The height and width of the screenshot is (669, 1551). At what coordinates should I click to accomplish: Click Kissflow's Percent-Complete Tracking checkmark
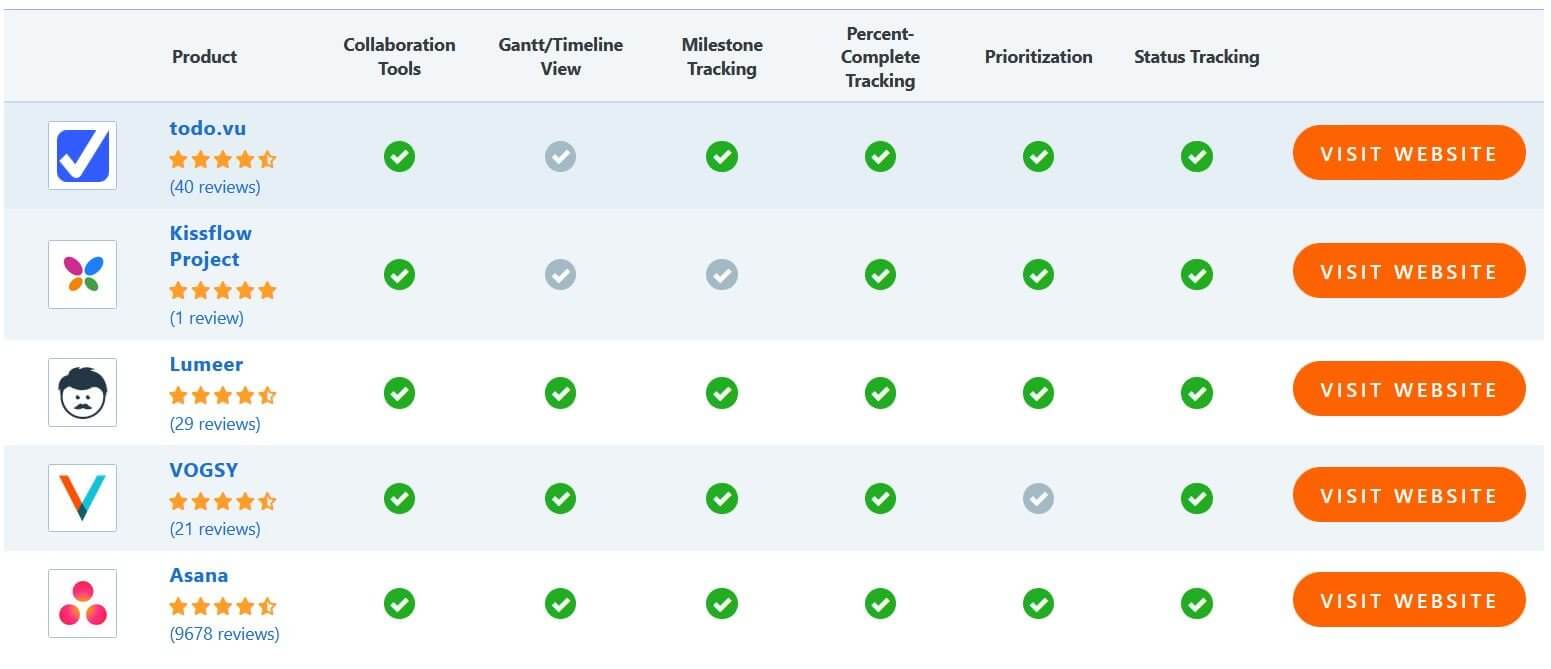coord(880,274)
